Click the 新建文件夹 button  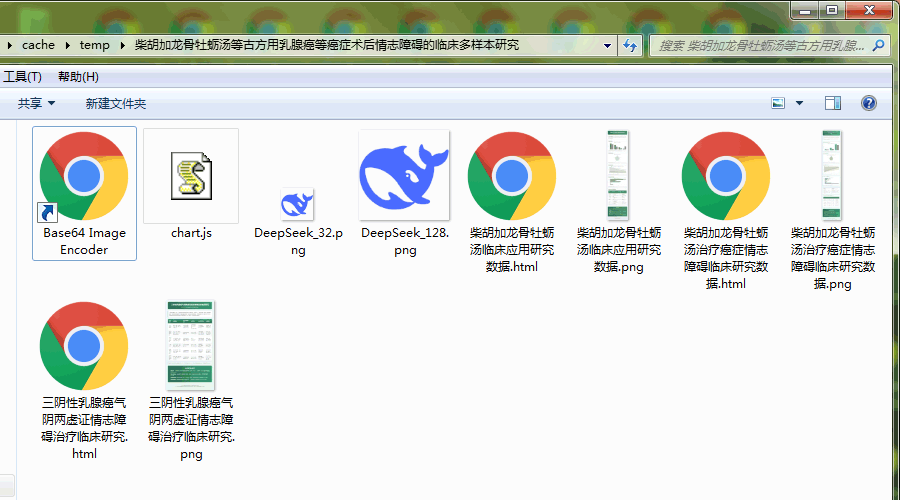tap(115, 103)
